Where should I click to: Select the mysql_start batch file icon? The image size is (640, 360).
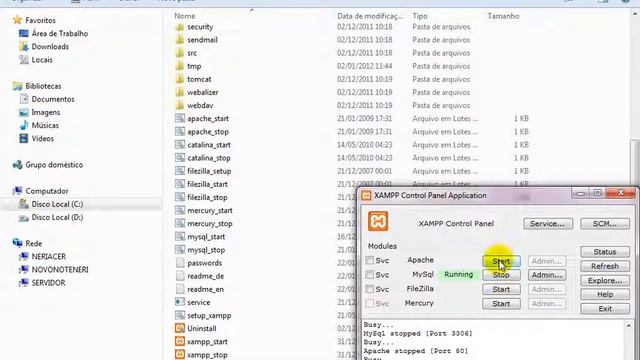point(180,236)
